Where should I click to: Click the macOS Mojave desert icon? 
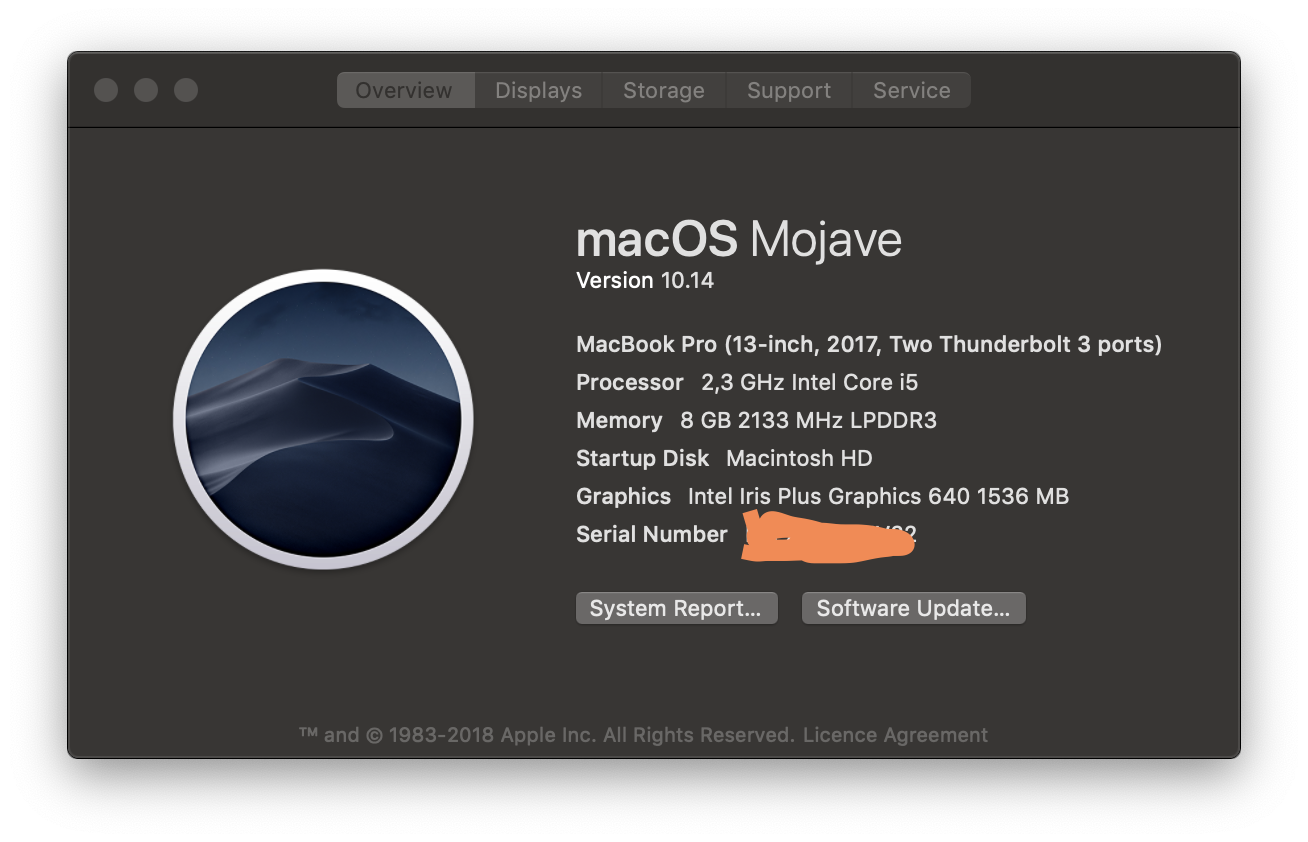pos(323,419)
